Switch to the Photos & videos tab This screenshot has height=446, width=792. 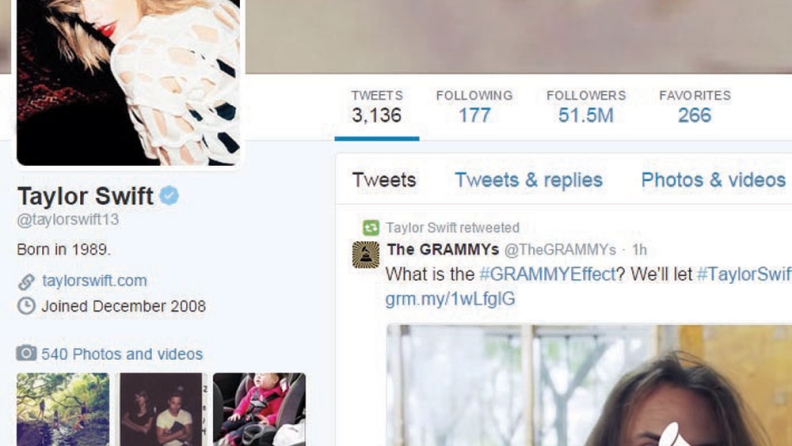coord(713,180)
